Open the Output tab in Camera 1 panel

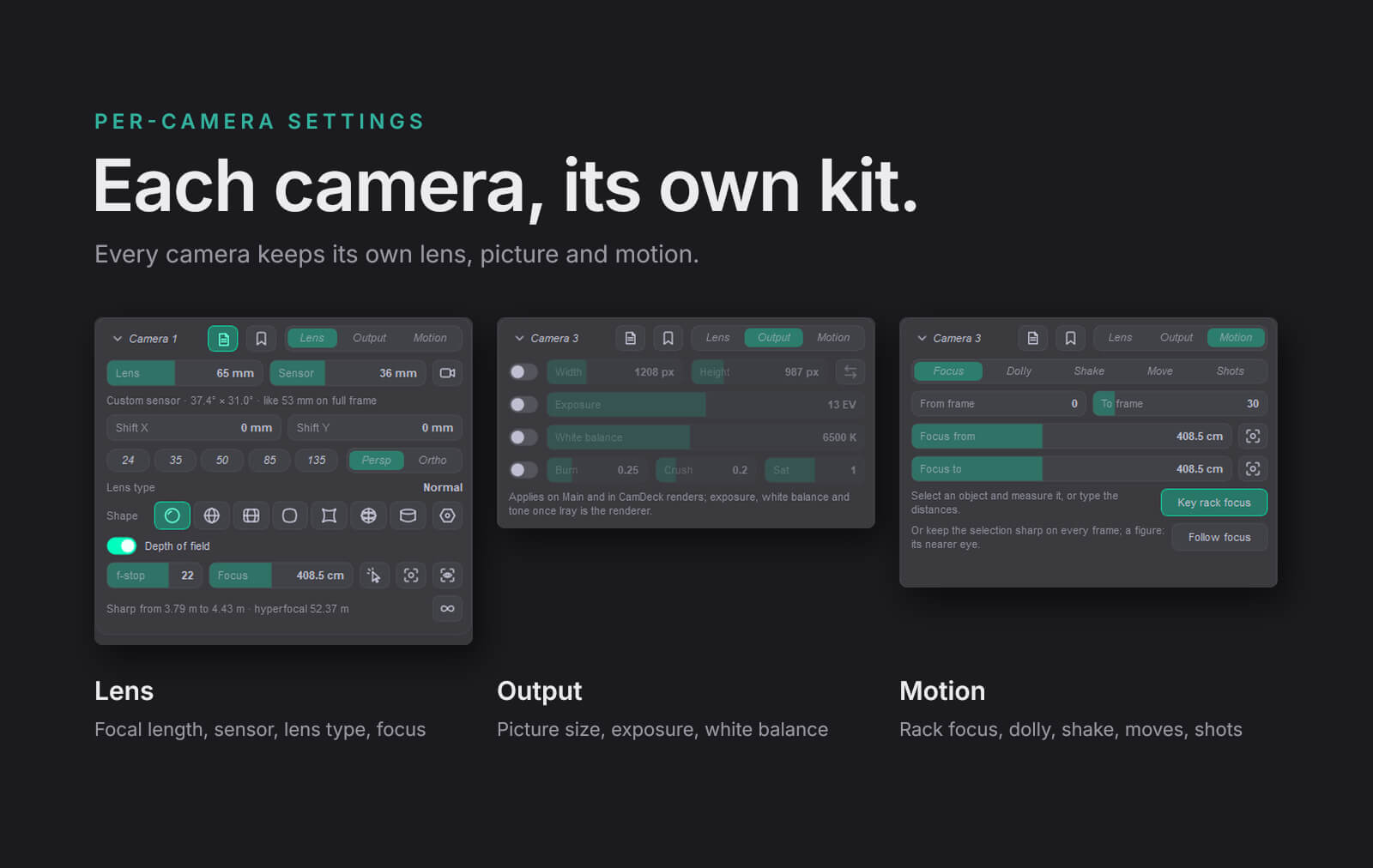tap(370, 338)
